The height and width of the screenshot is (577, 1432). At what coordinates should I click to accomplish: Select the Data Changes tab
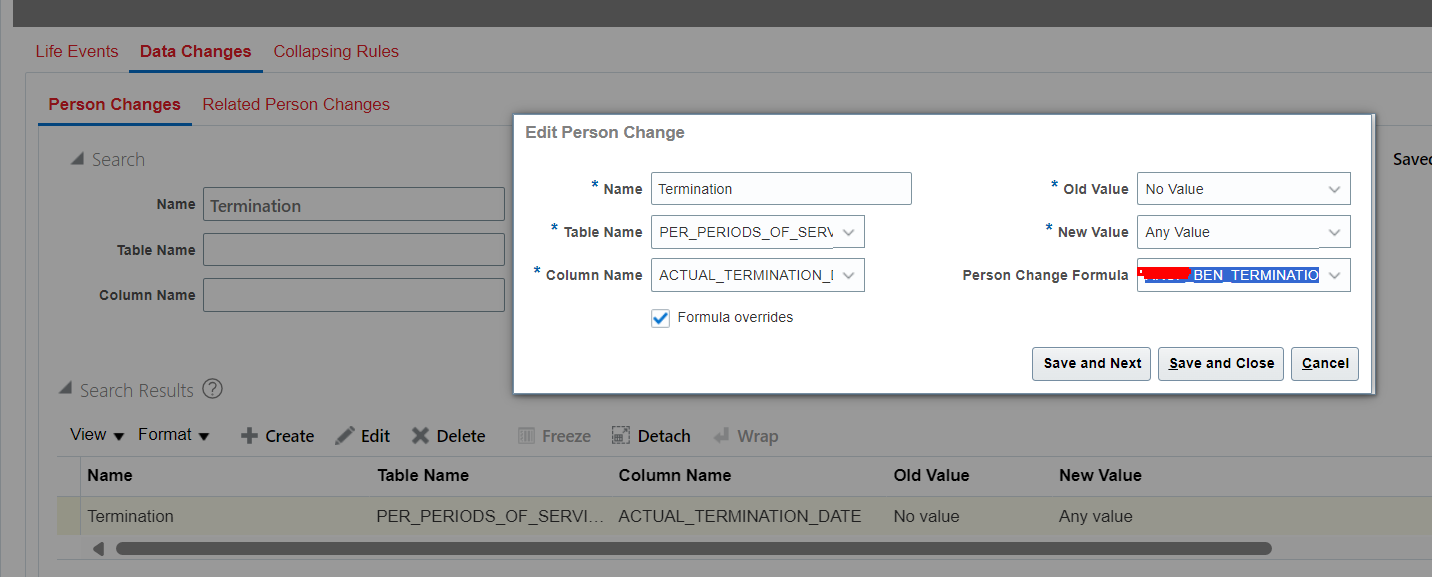(x=196, y=51)
